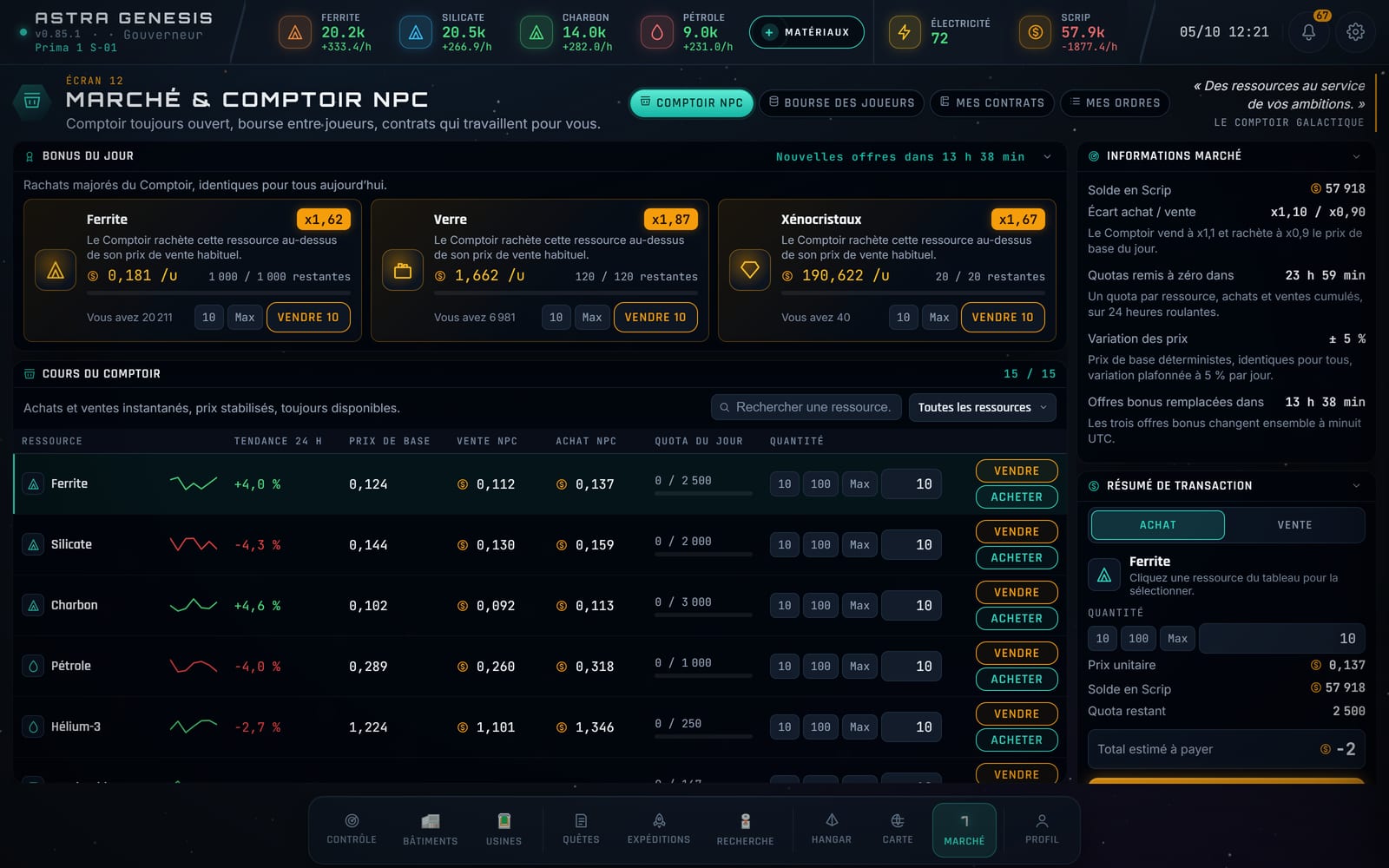Click the Pétrole droplet icon in top bar

click(657, 33)
